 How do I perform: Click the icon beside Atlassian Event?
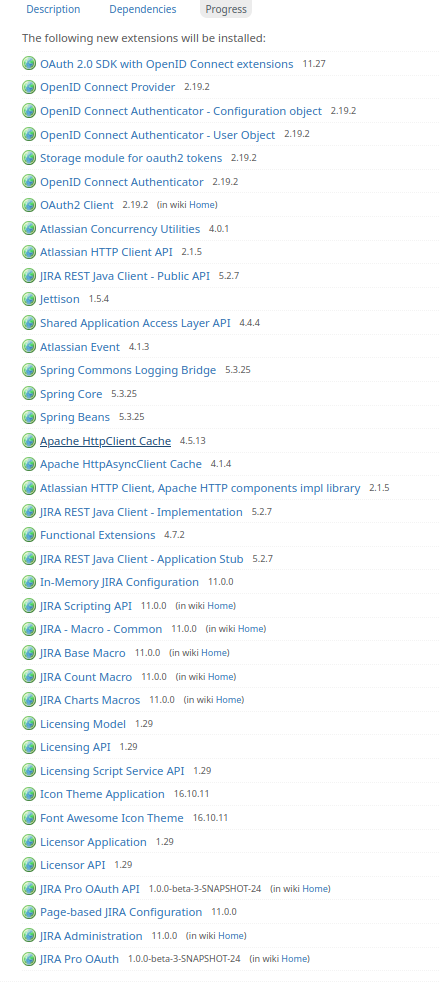[29, 347]
